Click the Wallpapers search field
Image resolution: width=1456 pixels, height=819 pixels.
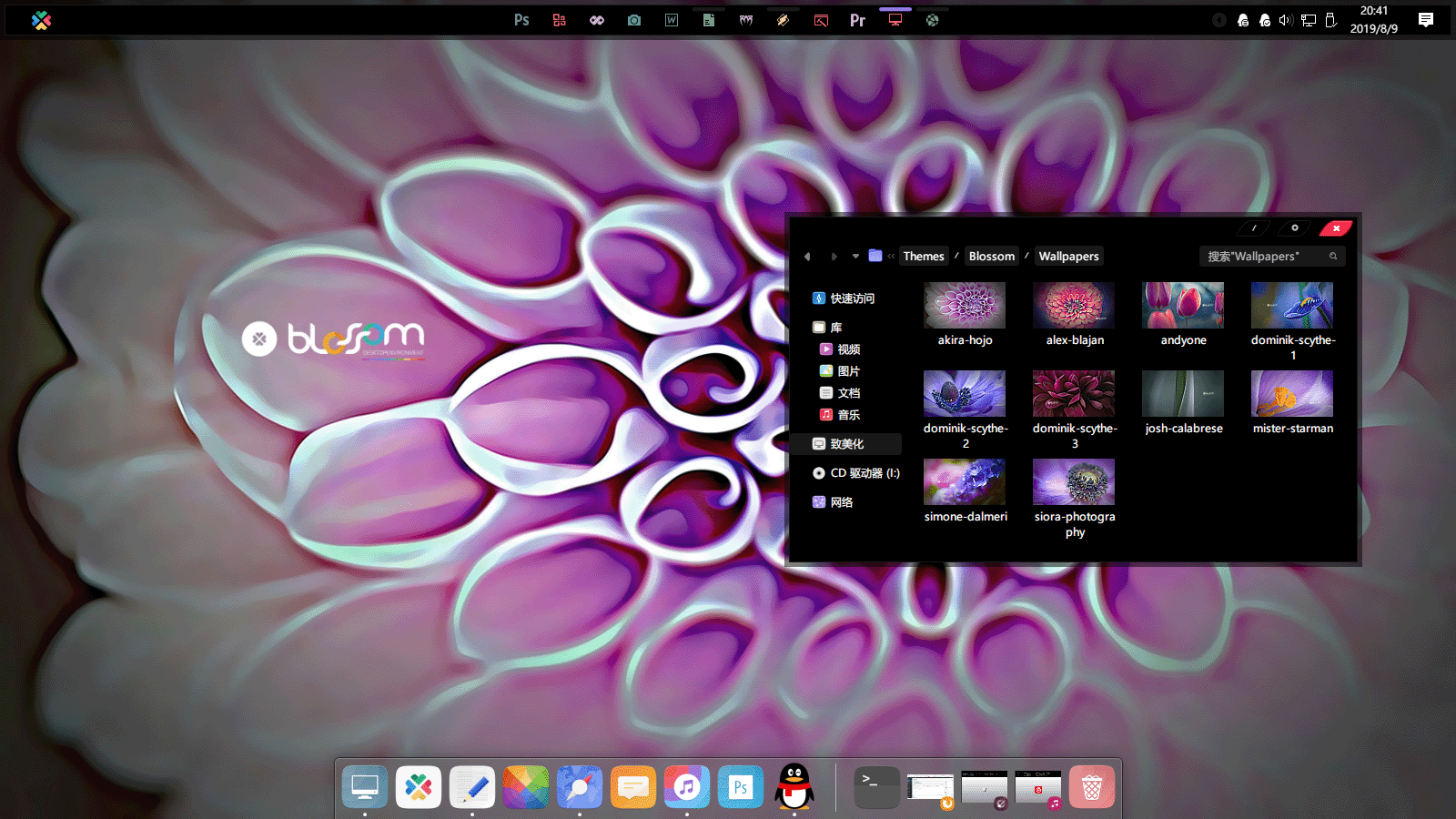pos(1265,257)
